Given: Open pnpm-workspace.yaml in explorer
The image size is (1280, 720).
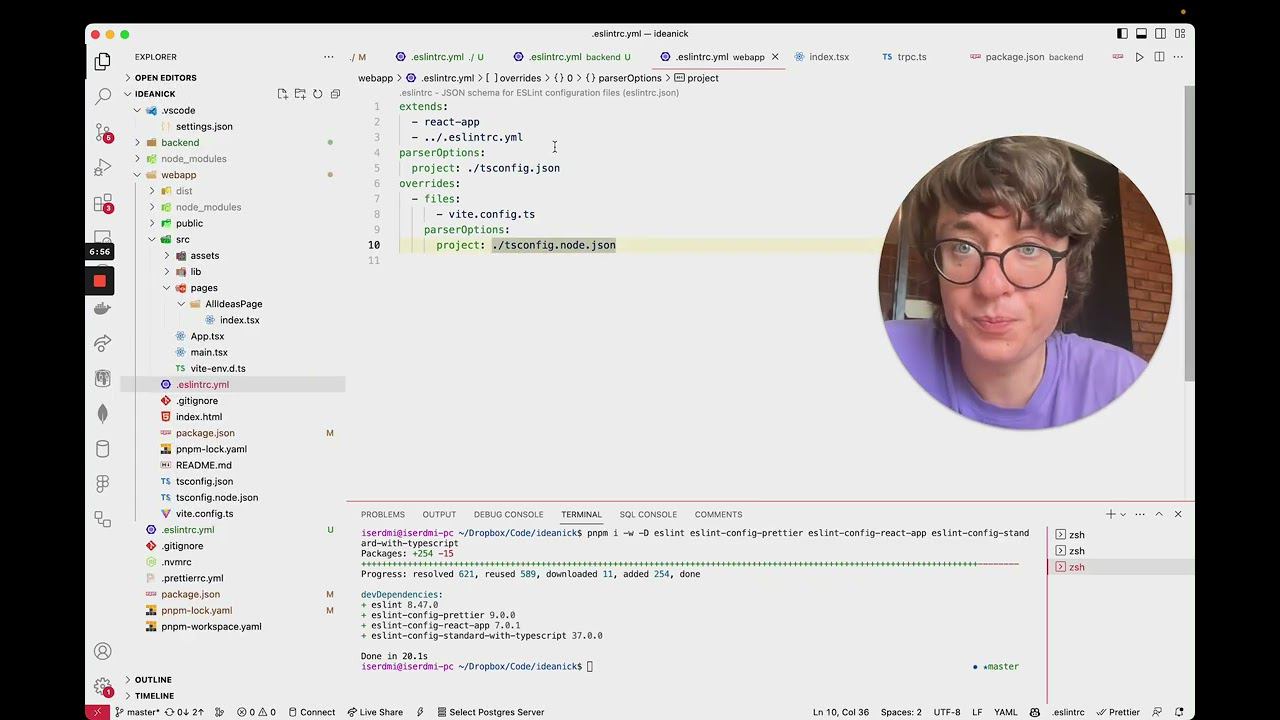Looking at the screenshot, I should [211, 626].
